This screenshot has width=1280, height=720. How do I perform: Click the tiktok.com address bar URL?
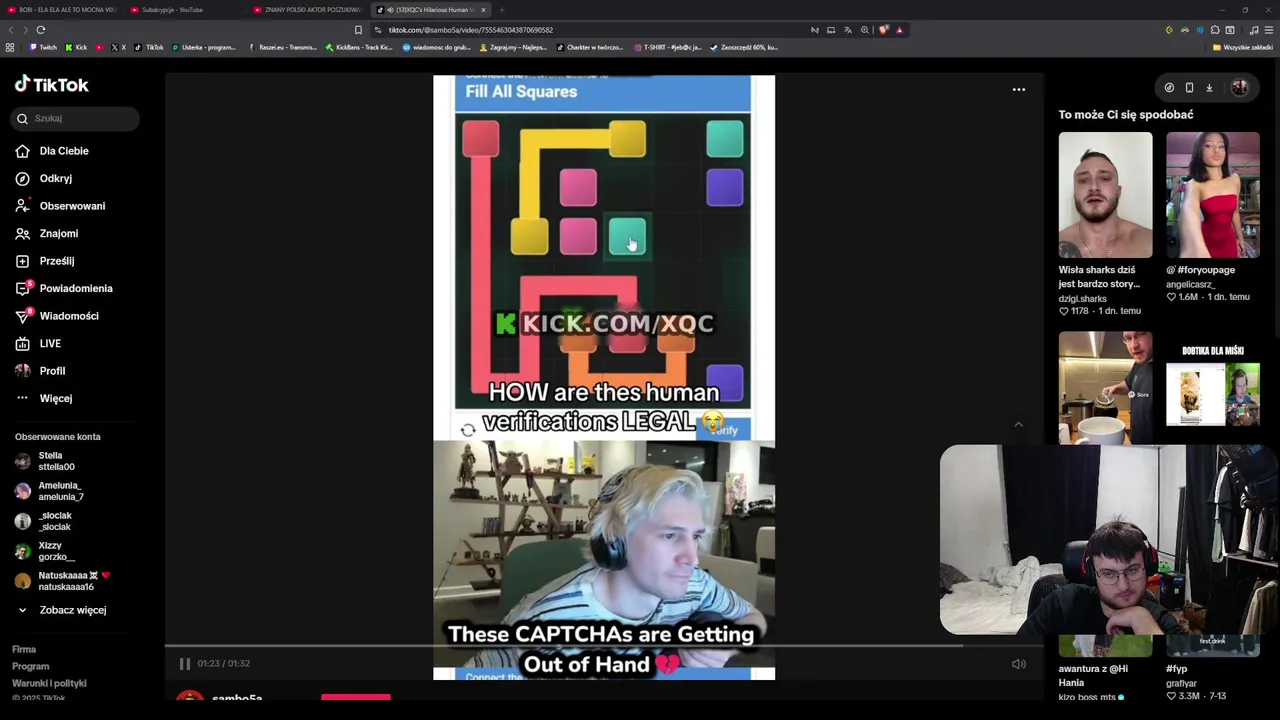click(x=471, y=30)
